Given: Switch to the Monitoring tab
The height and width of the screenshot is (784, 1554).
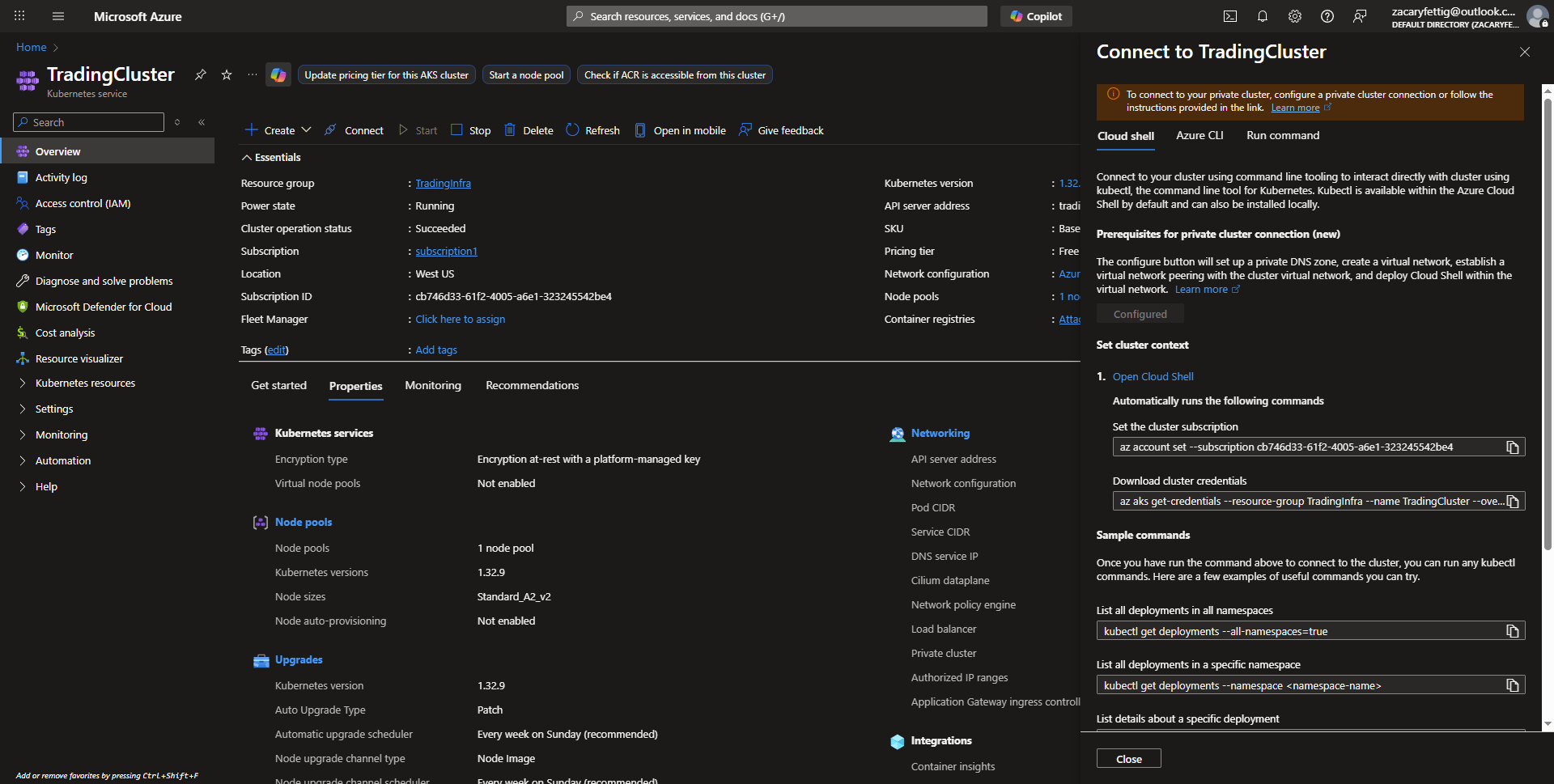Looking at the screenshot, I should (433, 386).
